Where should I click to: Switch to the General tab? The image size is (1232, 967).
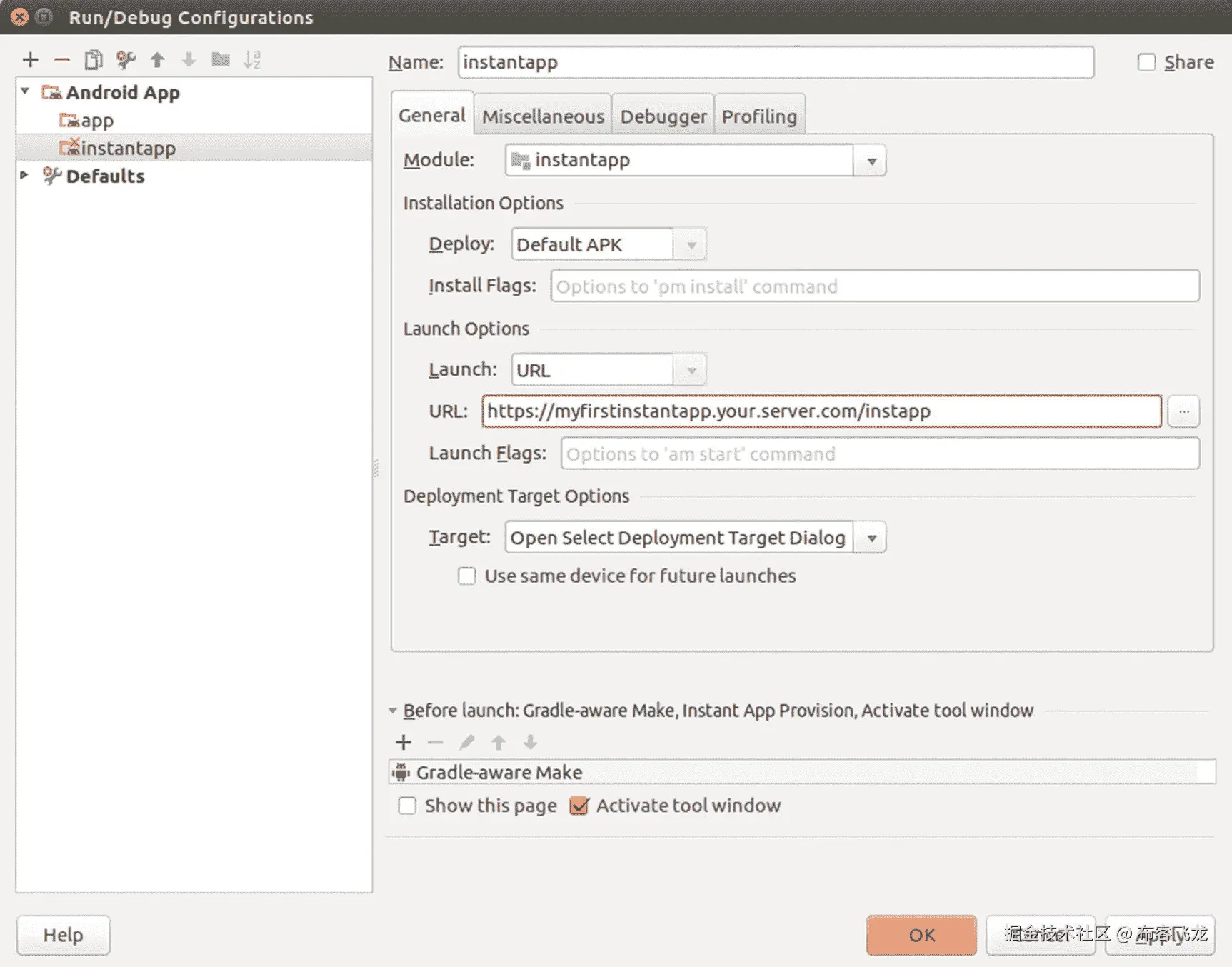(x=432, y=114)
